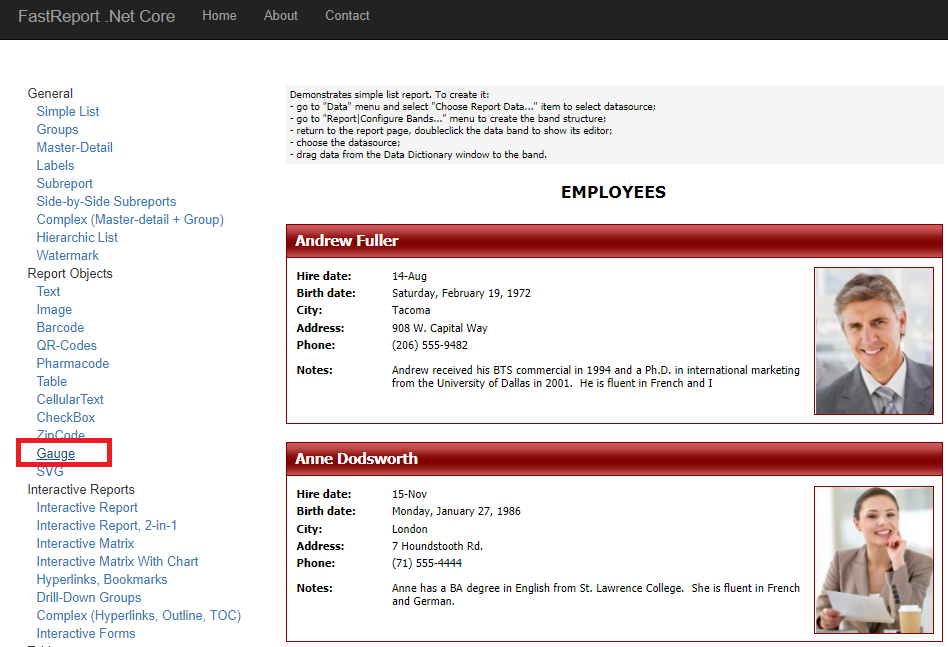Click the phone number (206) 555-9482
Image resolution: width=948 pixels, height=647 pixels.
(x=430, y=345)
